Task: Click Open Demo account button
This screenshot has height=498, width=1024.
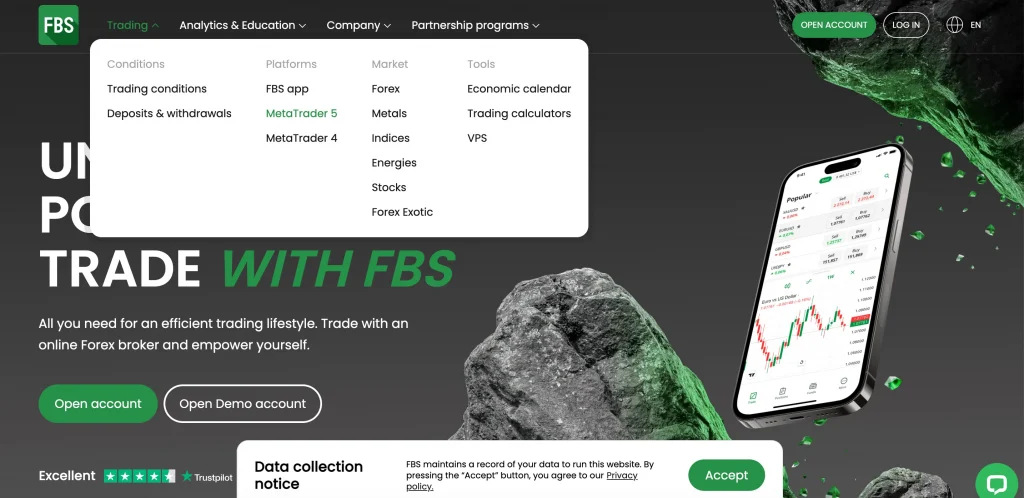Action: tap(242, 404)
